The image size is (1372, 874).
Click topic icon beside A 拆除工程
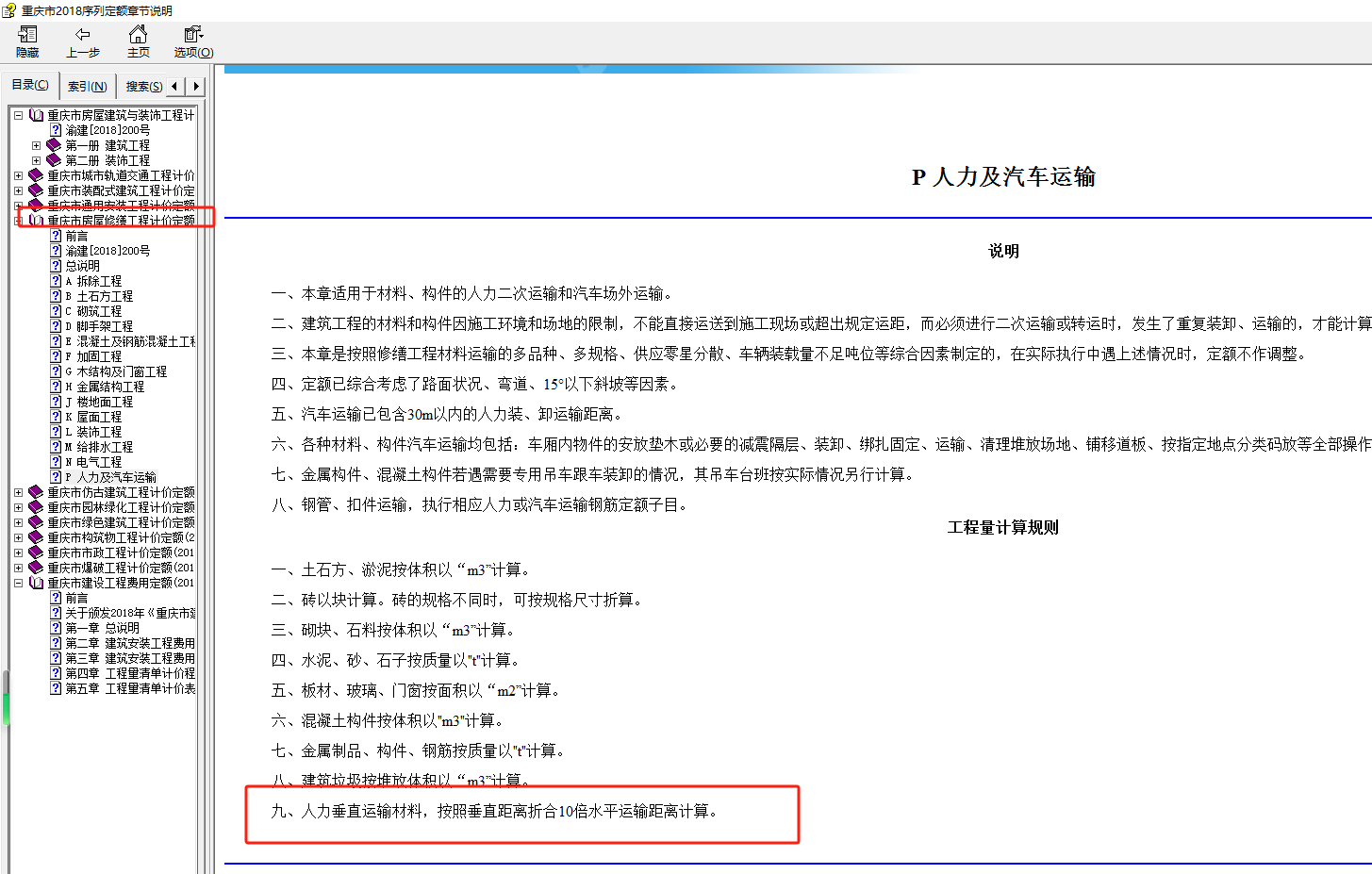click(56, 281)
